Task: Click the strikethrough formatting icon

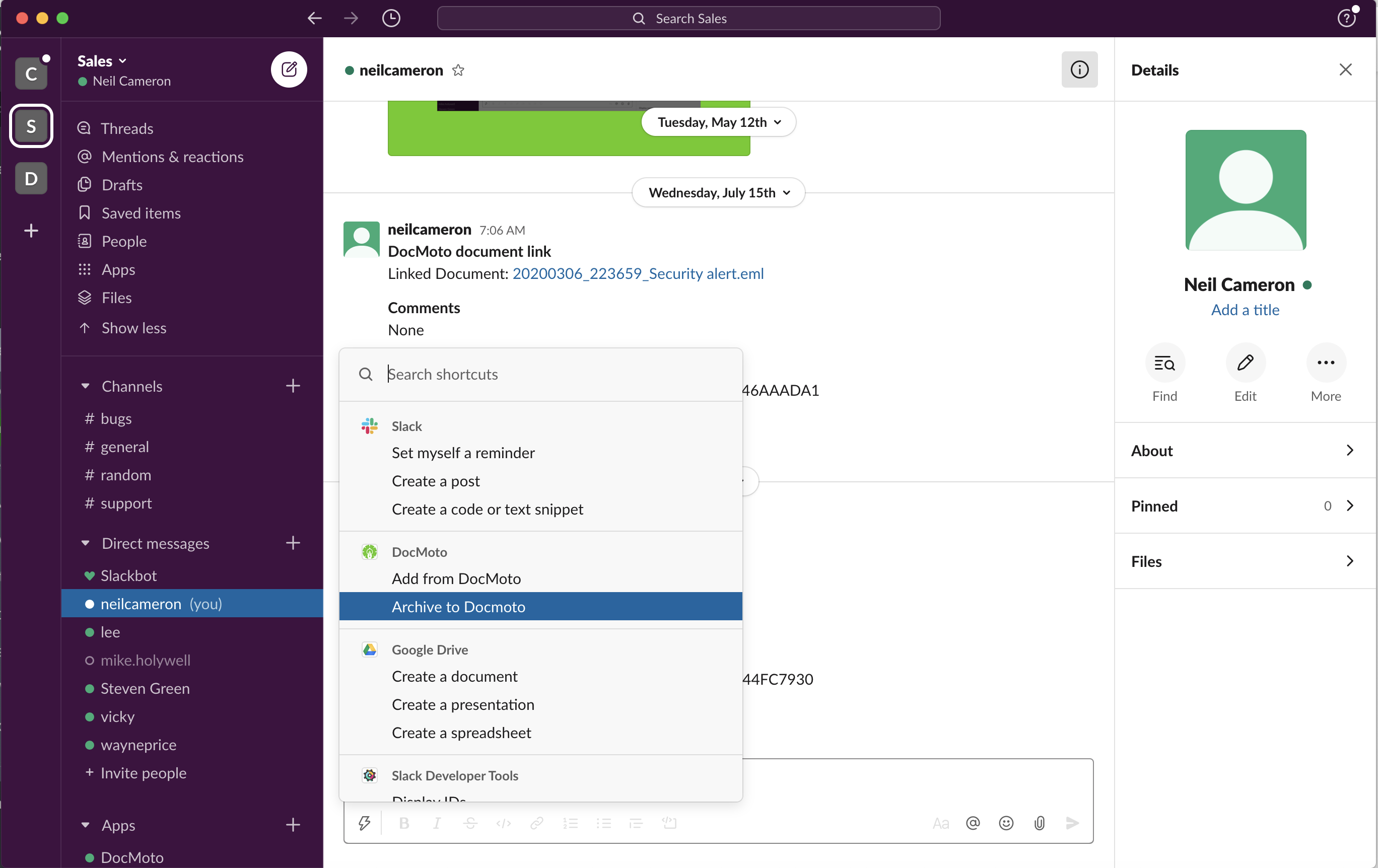Action: click(471, 822)
